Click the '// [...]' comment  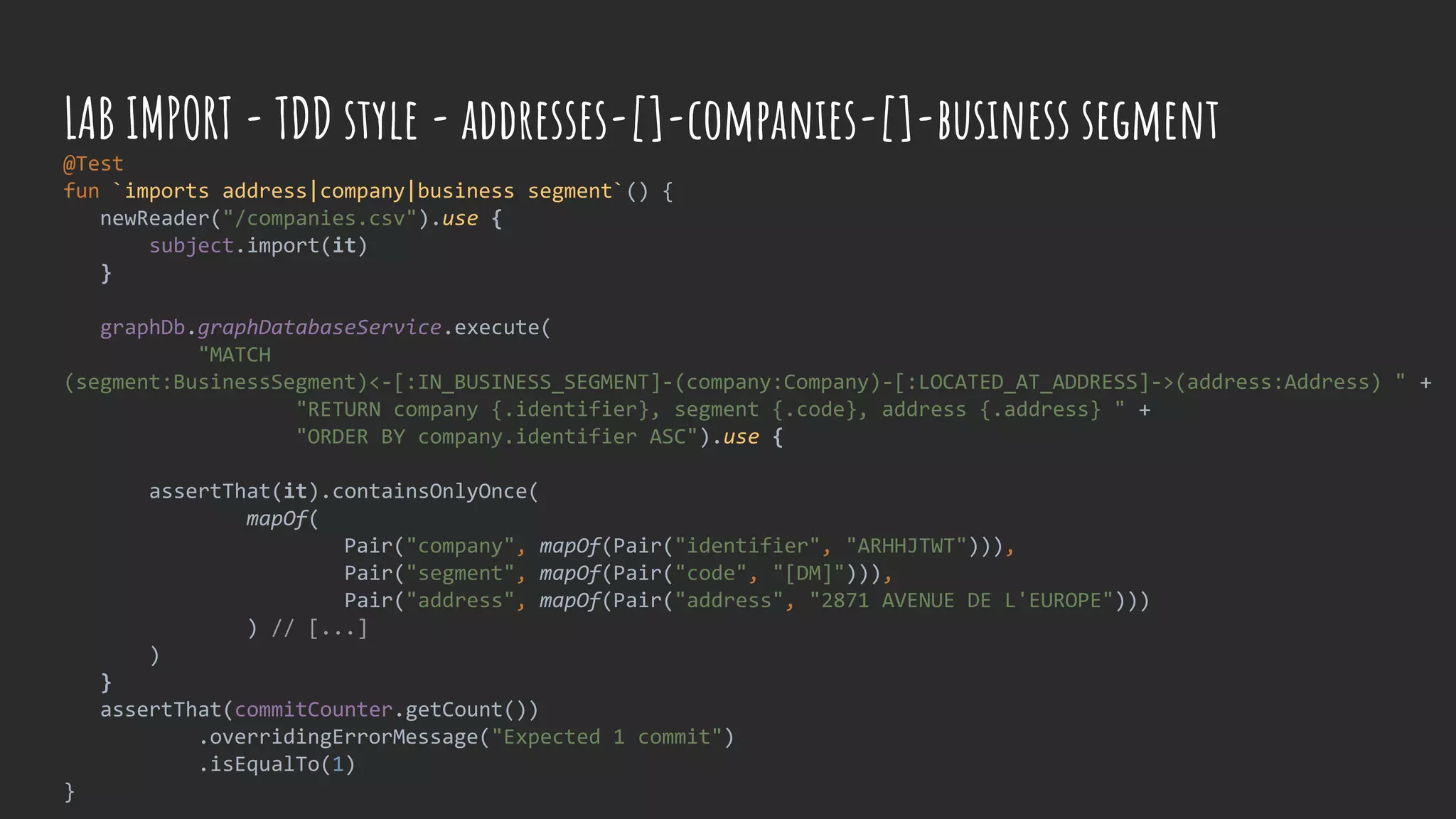319,628
